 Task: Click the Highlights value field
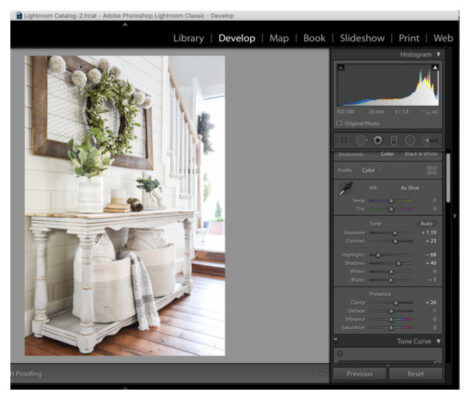(x=431, y=255)
